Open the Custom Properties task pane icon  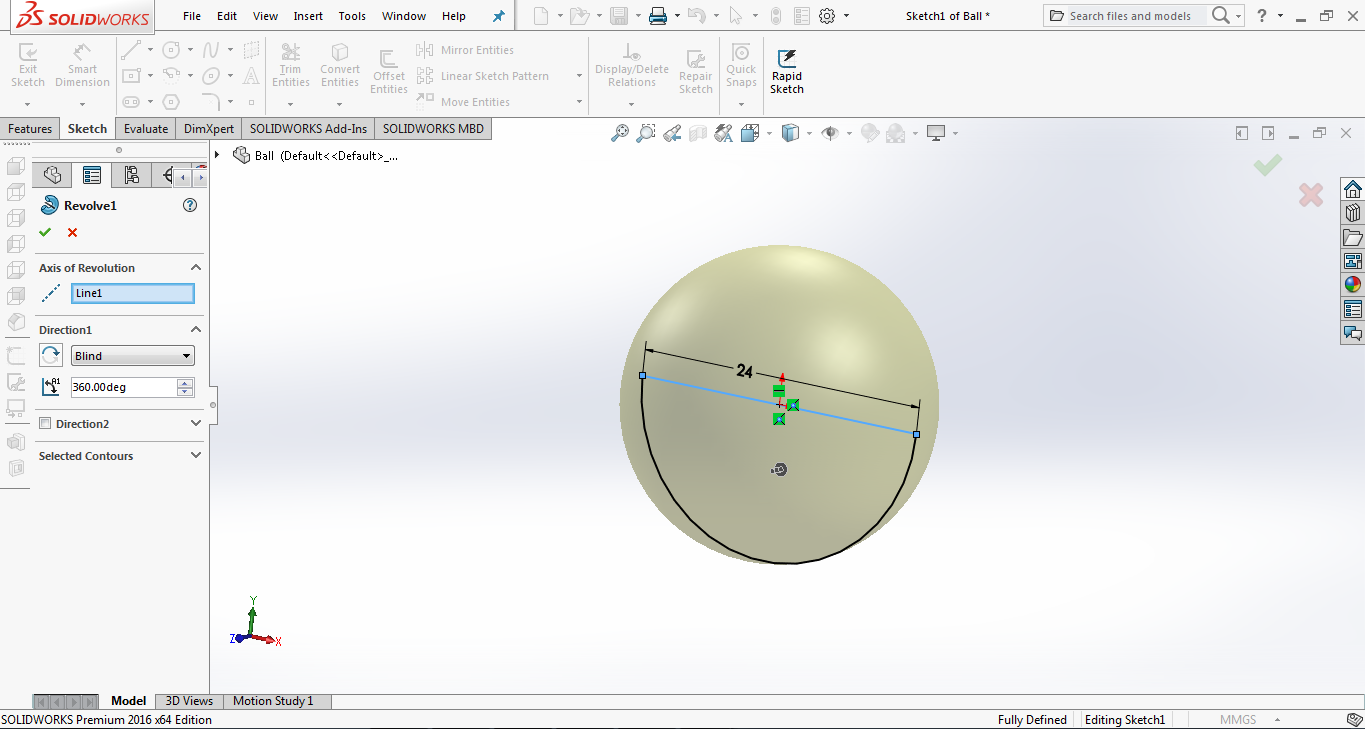pyautogui.click(x=1353, y=309)
